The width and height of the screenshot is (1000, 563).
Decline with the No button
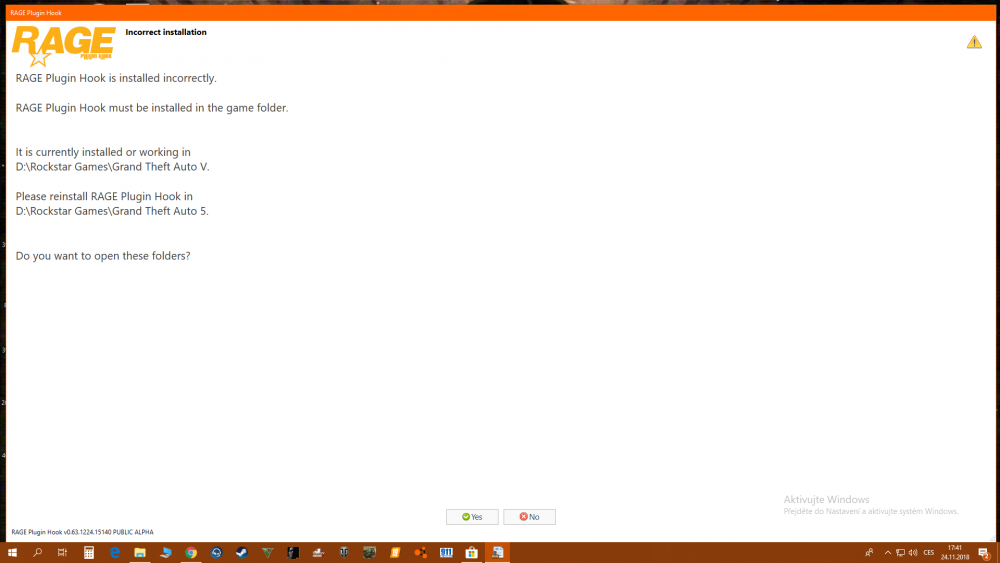coord(529,517)
